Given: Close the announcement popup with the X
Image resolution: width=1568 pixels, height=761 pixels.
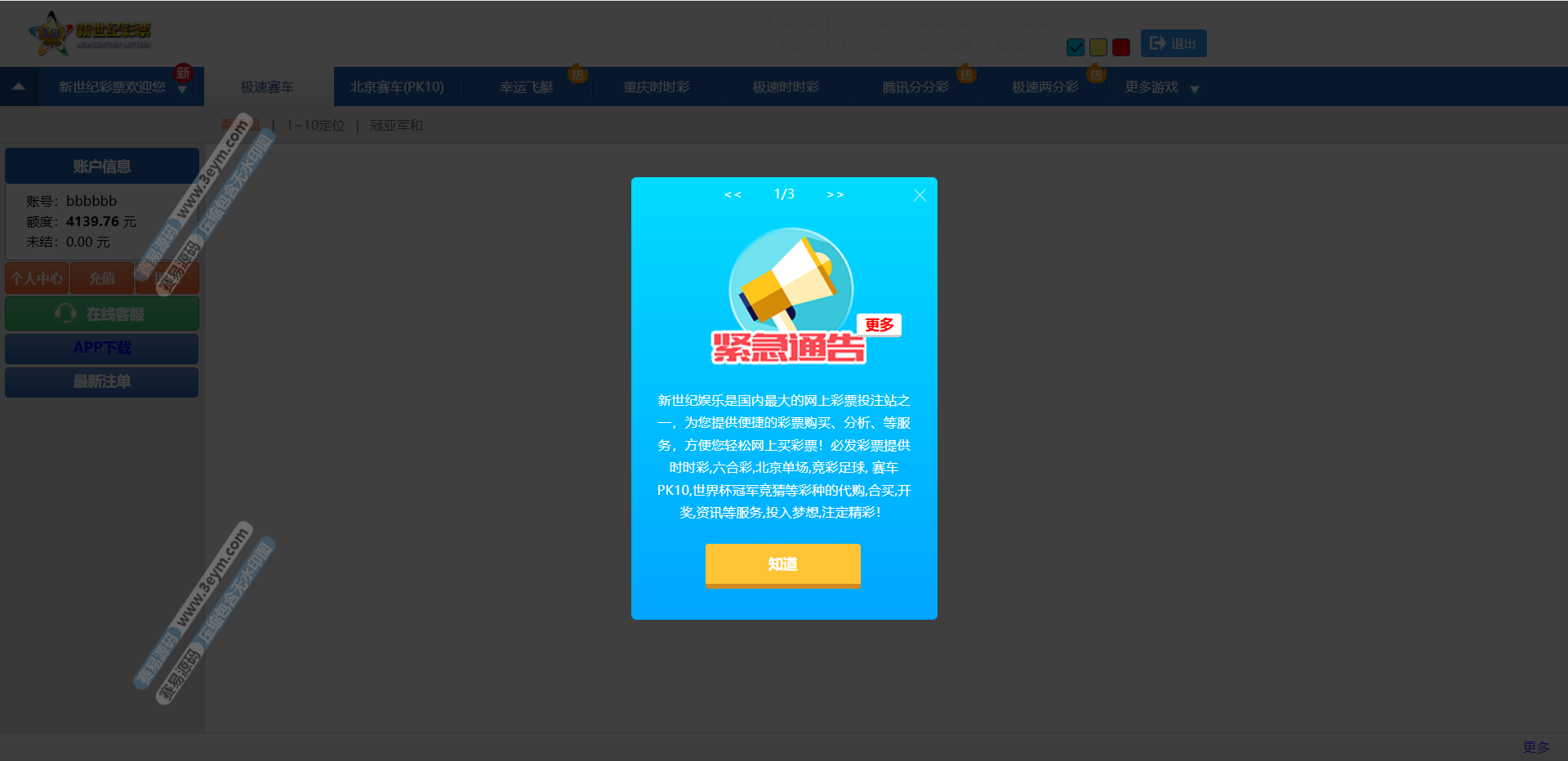Looking at the screenshot, I should pyautogui.click(x=920, y=195).
